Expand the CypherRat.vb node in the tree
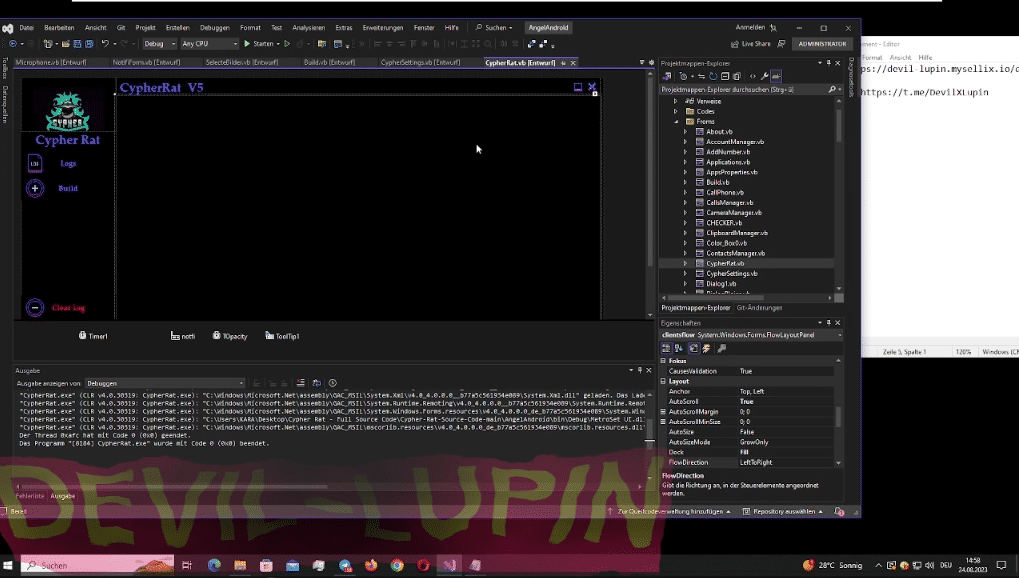The image size is (1019, 578). tap(686, 263)
